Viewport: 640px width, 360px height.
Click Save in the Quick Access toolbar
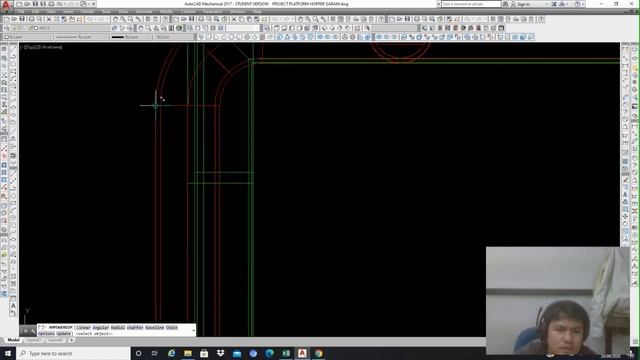[35, 4]
